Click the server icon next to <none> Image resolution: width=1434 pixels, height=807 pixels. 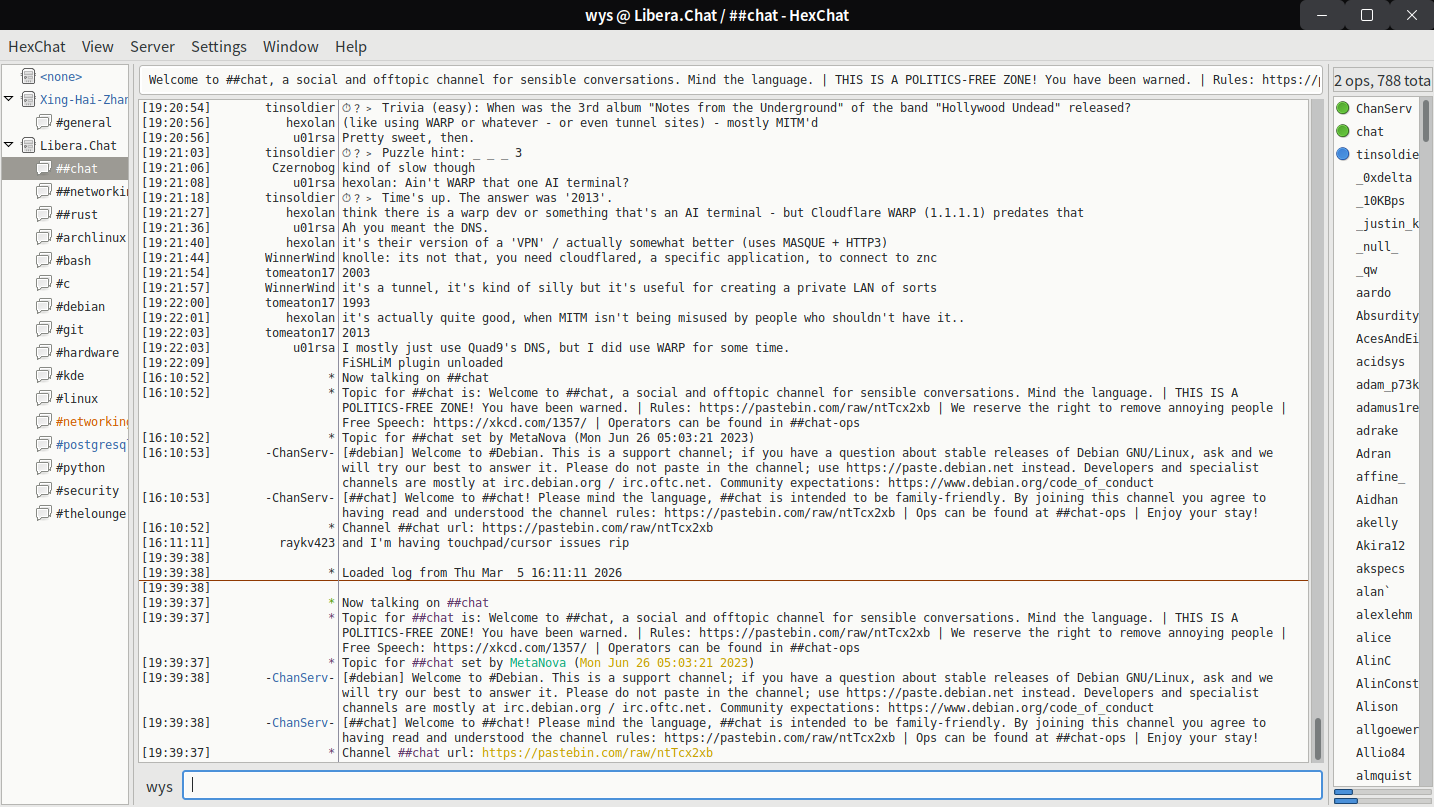[x=27, y=76]
